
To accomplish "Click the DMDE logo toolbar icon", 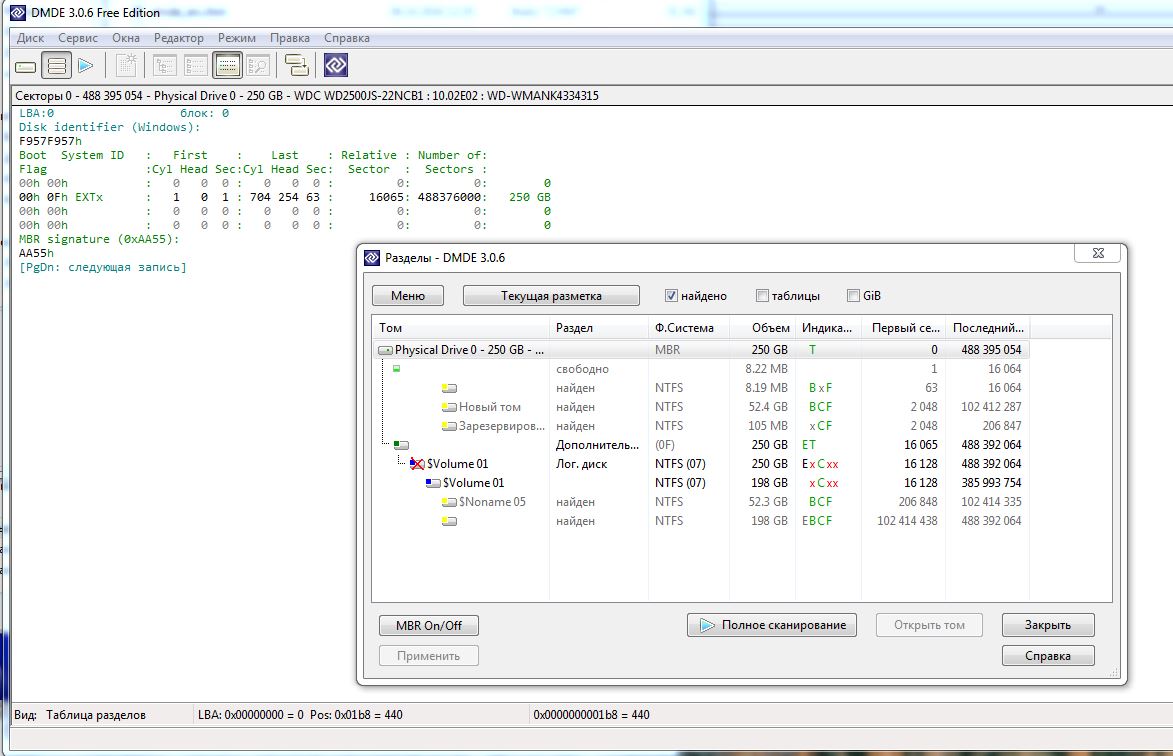I will 336,66.
